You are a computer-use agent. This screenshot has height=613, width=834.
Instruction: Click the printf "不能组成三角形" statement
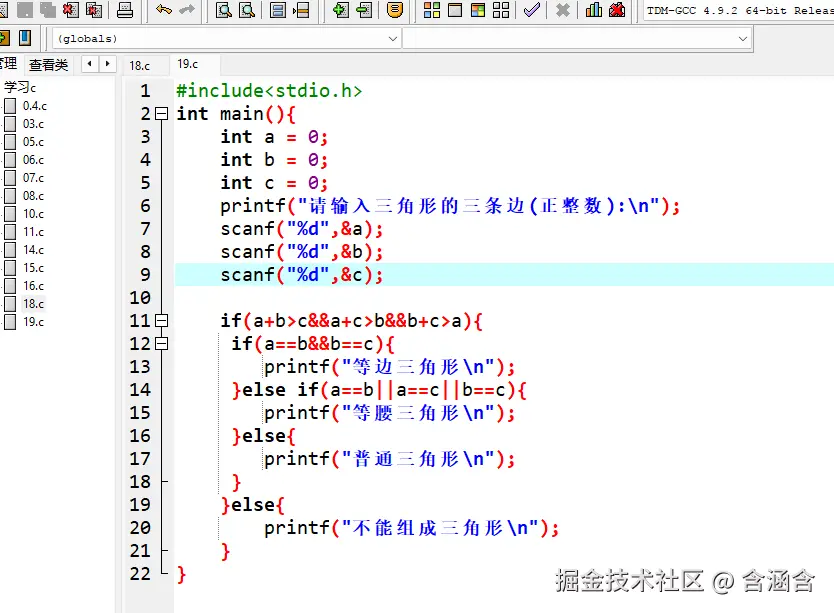click(x=412, y=528)
